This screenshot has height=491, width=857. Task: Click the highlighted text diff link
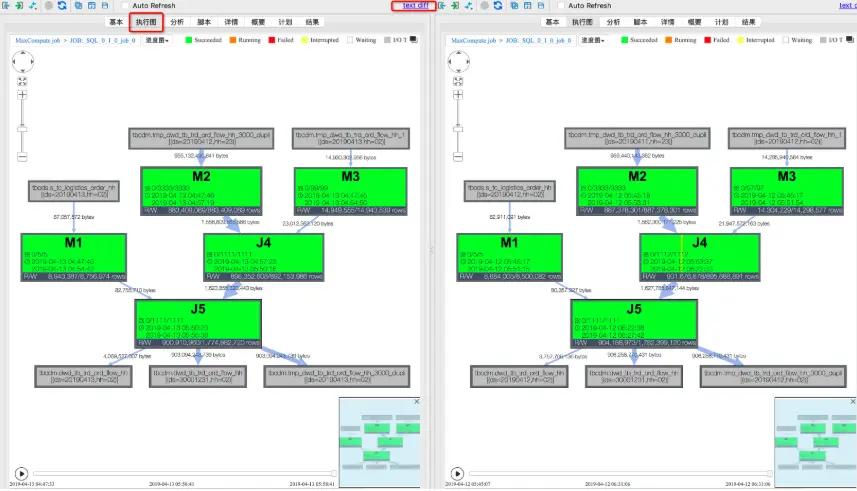point(415,5)
